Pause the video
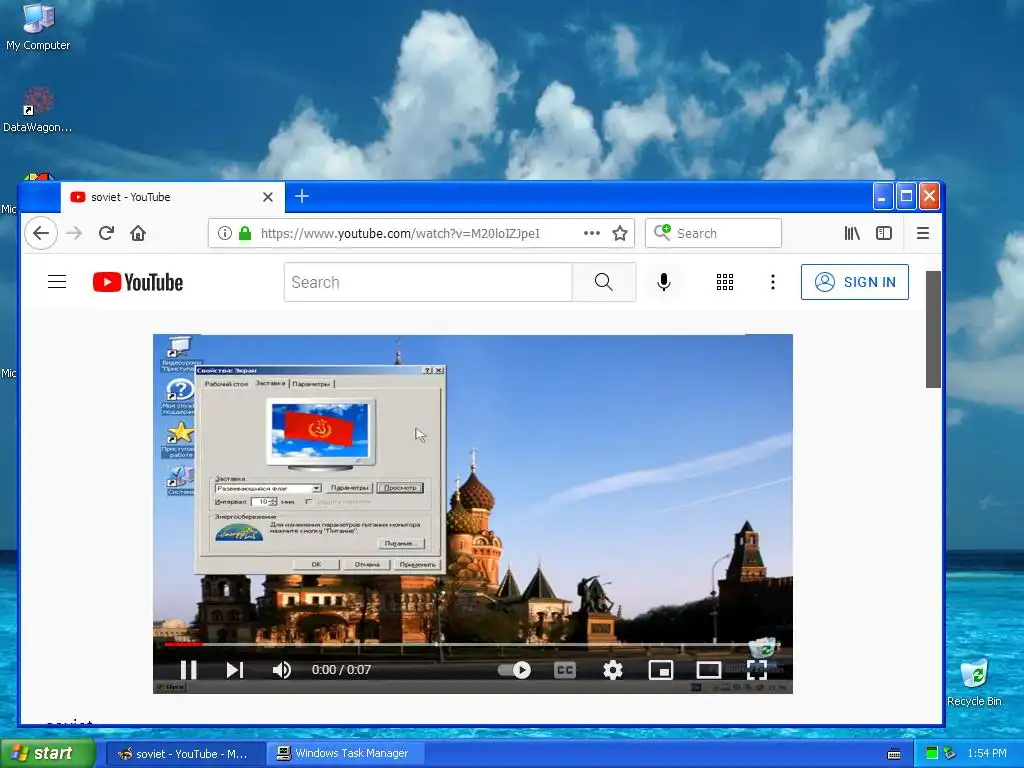Viewport: 1024px width, 768px height. click(x=188, y=670)
